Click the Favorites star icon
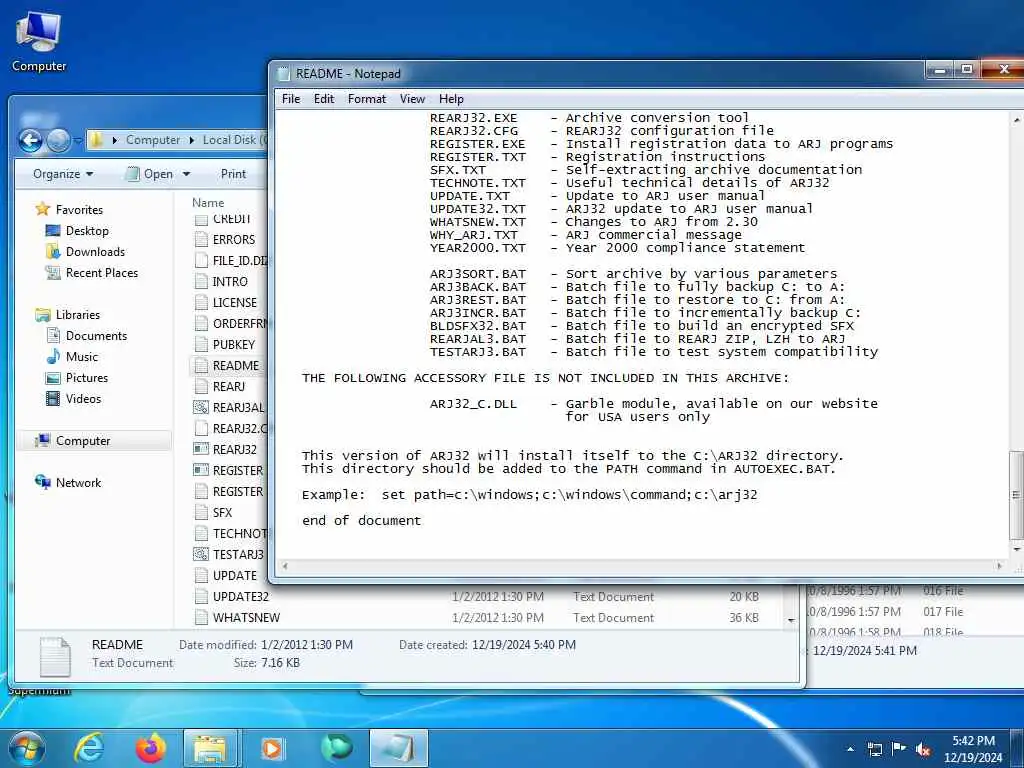The height and width of the screenshot is (768, 1024). coord(43,209)
